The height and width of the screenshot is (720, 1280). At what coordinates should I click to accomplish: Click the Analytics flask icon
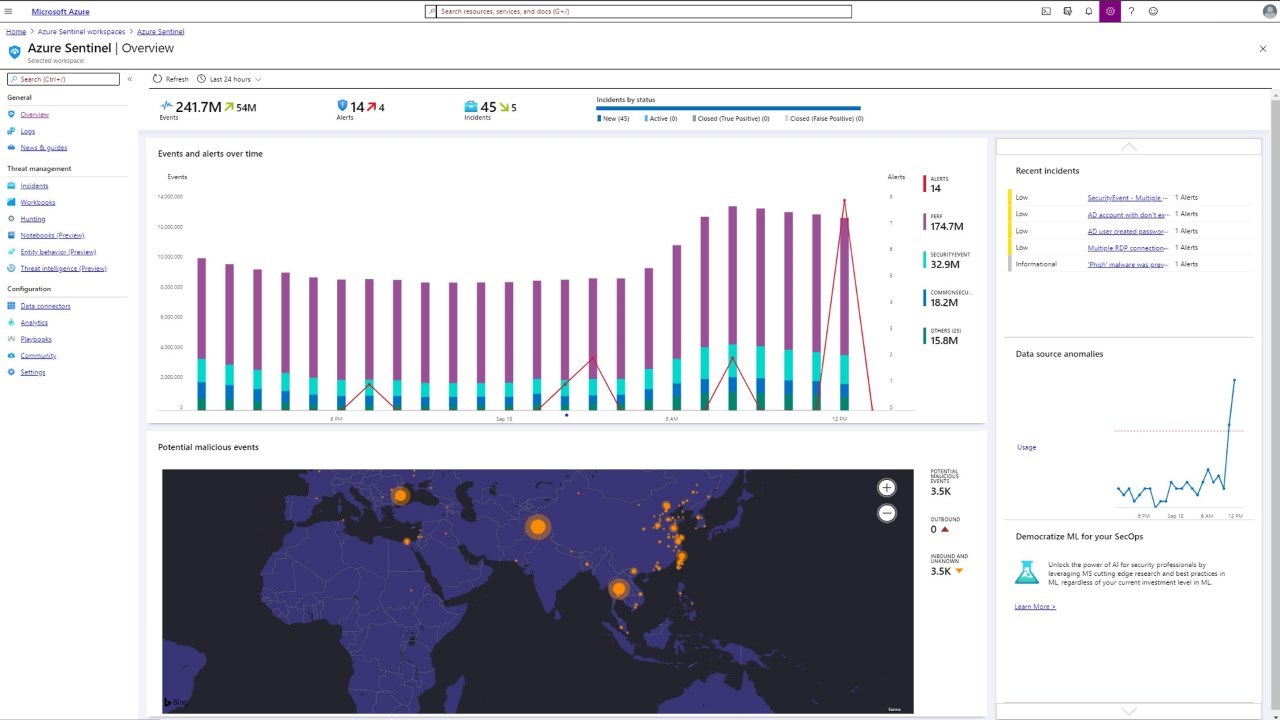12,323
